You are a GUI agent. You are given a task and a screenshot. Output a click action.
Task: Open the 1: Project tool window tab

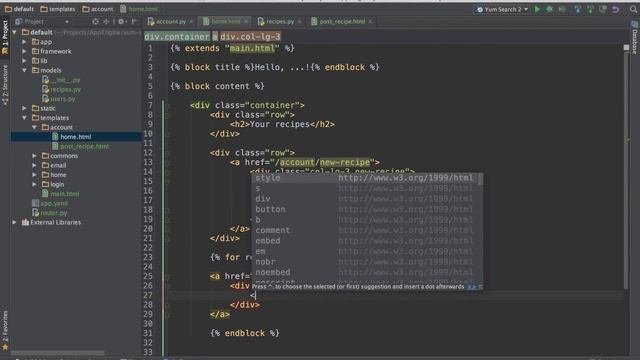pos(5,37)
